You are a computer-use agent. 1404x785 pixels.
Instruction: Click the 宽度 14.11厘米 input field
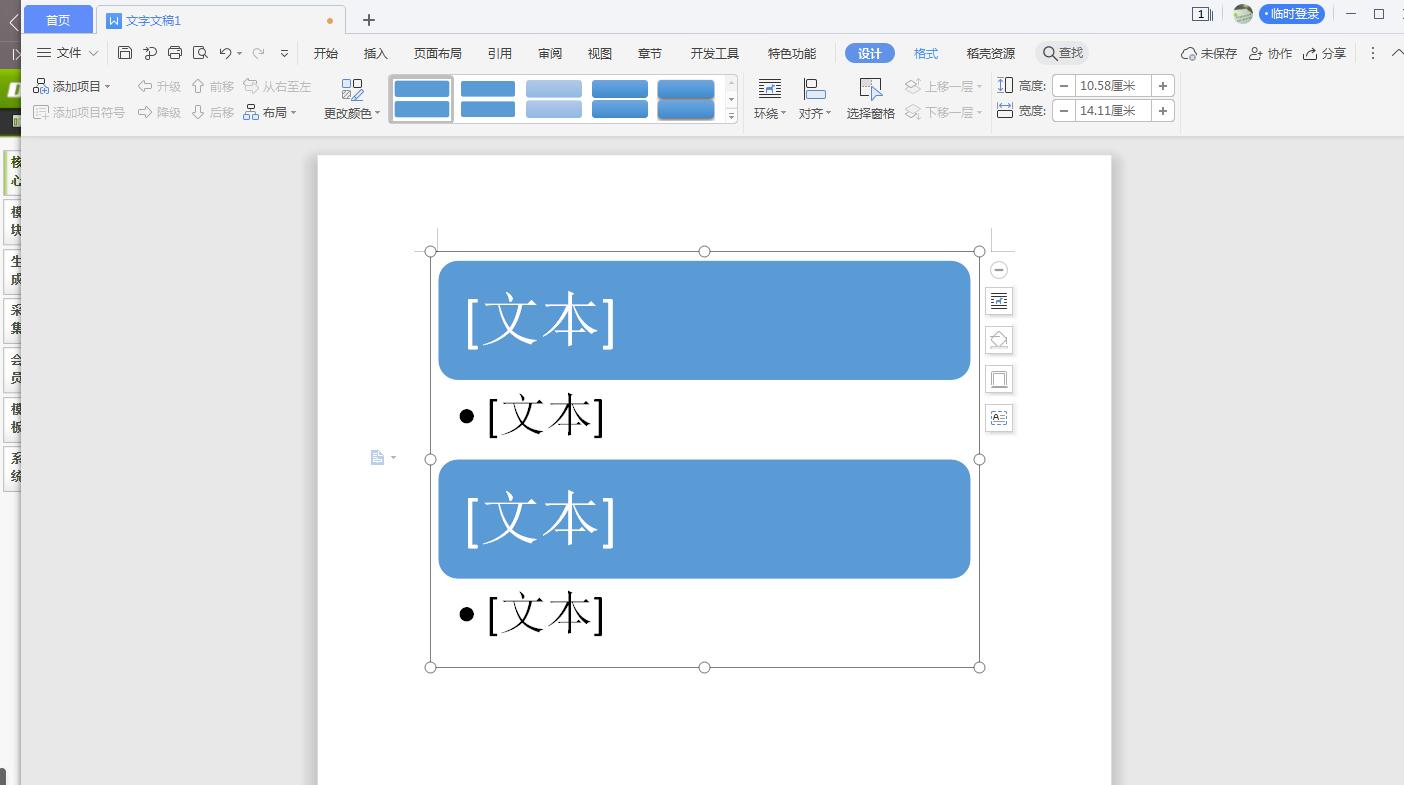pyautogui.click(x=1113, y=111)
